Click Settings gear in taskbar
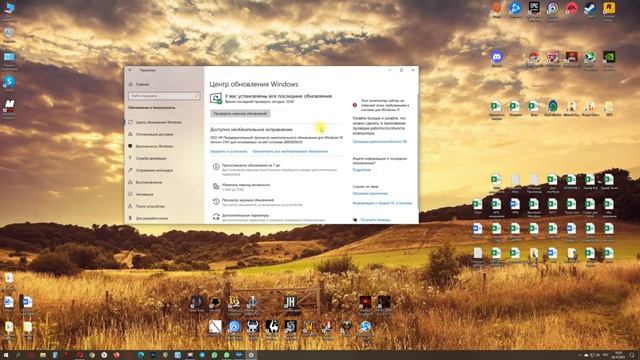The height and width of the screenshot is (360, 640). [251, 355]
